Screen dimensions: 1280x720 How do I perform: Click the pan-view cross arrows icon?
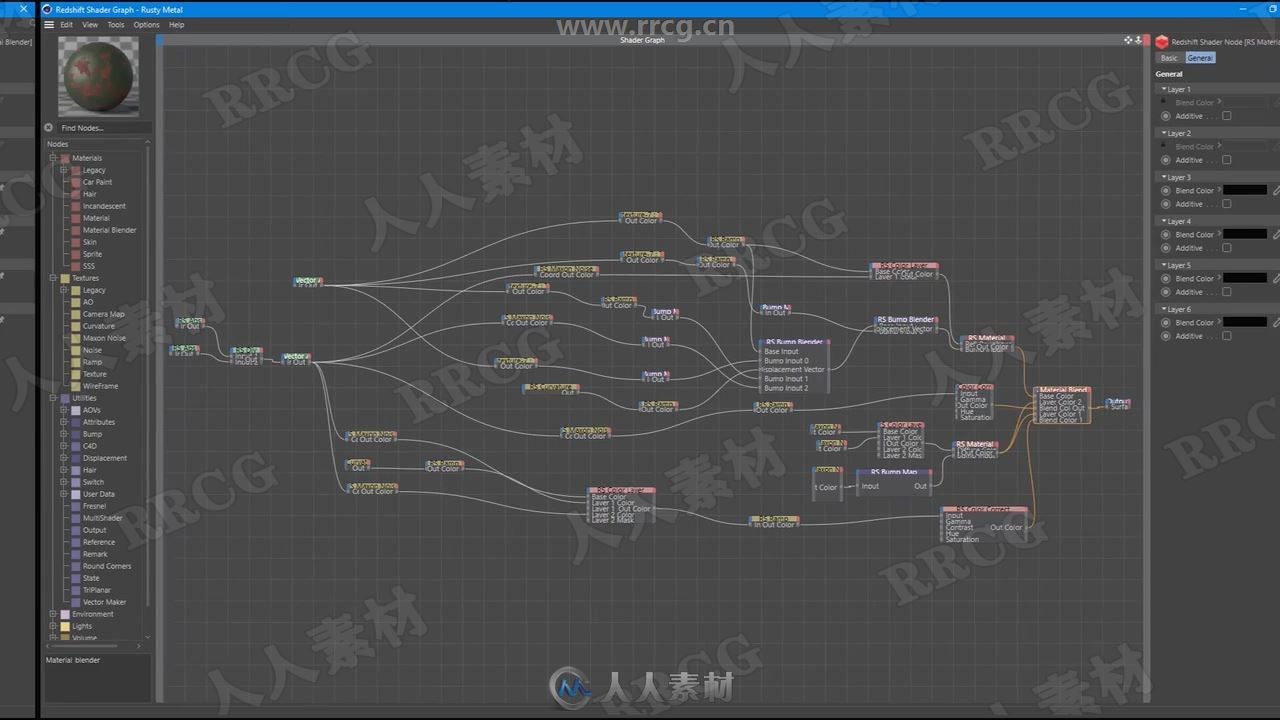(1128, 40)
